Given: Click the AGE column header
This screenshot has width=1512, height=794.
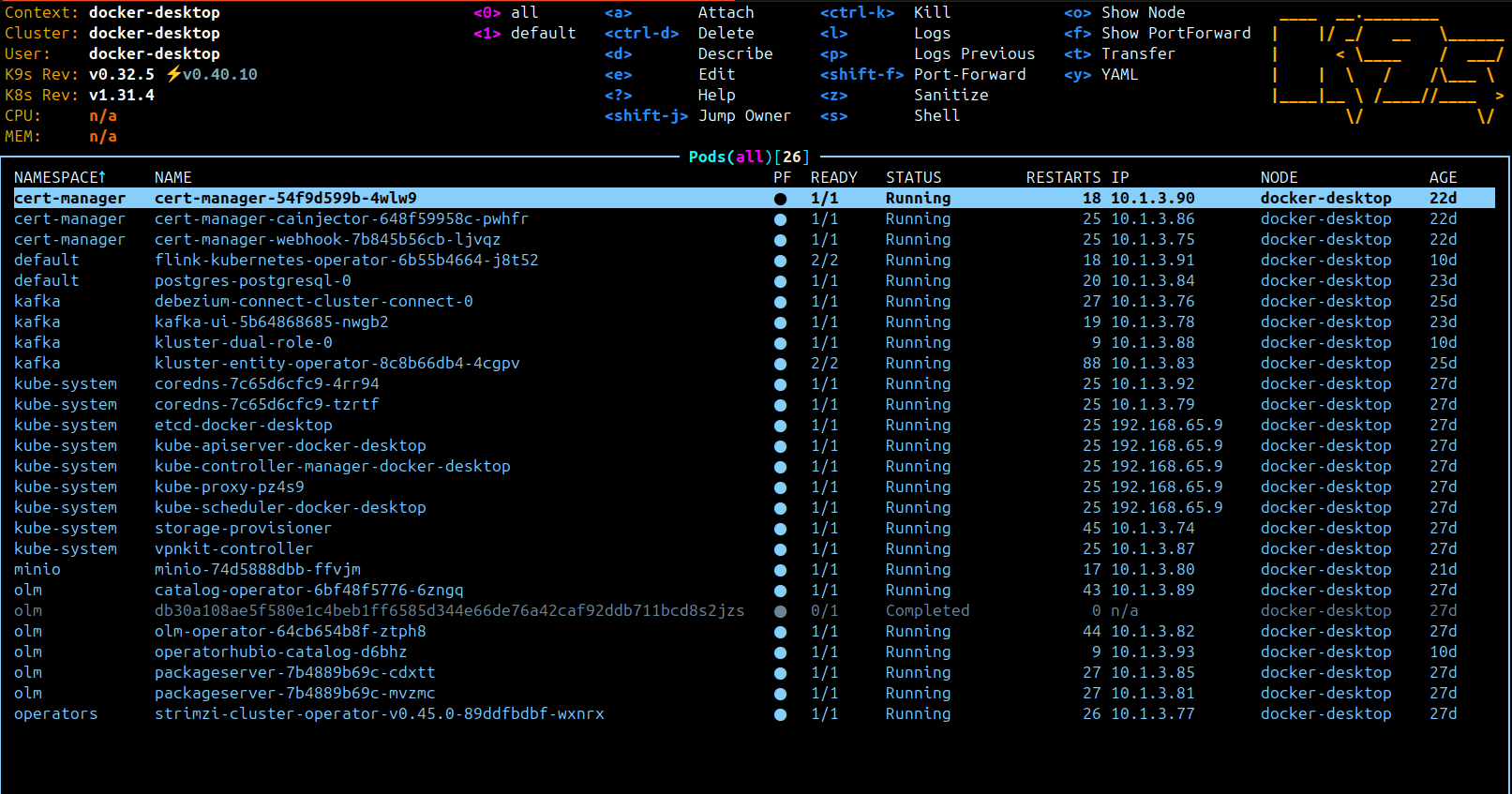Looking at the screenshot, I should pos(1443,177).
